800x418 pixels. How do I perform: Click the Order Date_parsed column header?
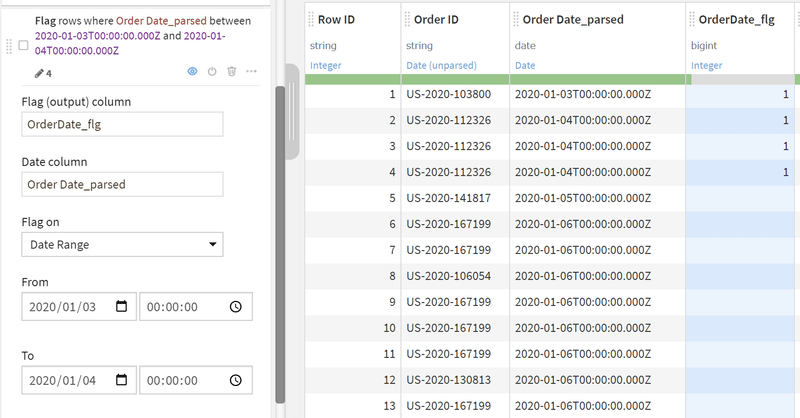click(573, 19)
